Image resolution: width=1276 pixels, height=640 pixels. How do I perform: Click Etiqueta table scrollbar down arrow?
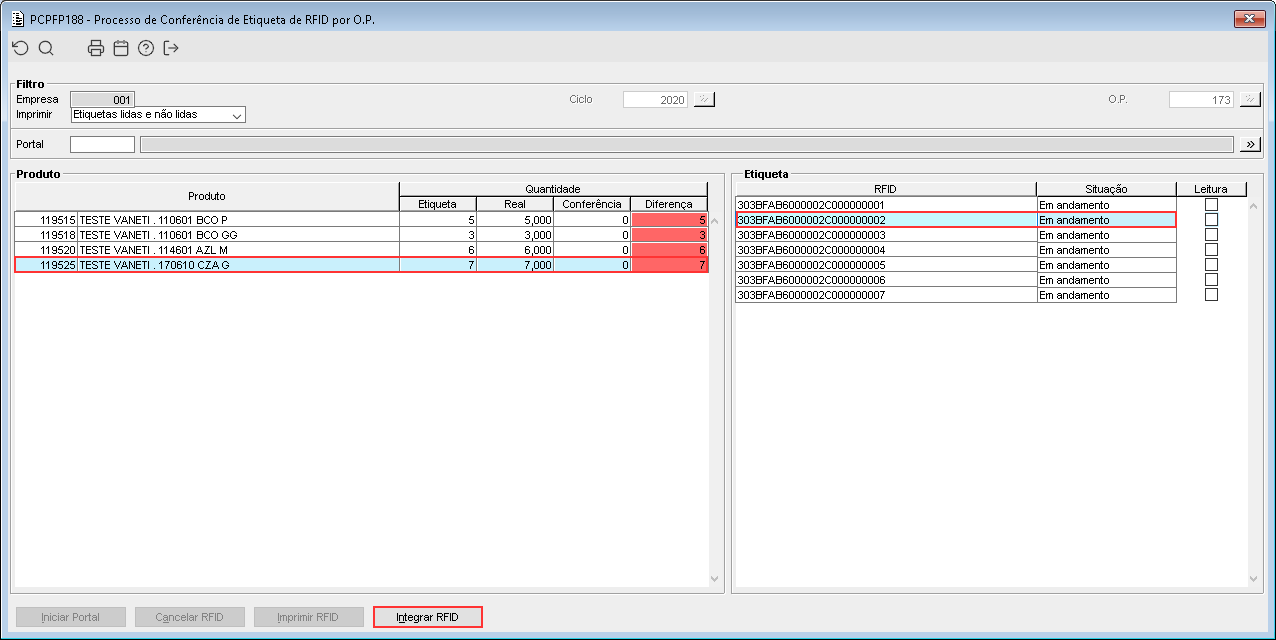1254,578
